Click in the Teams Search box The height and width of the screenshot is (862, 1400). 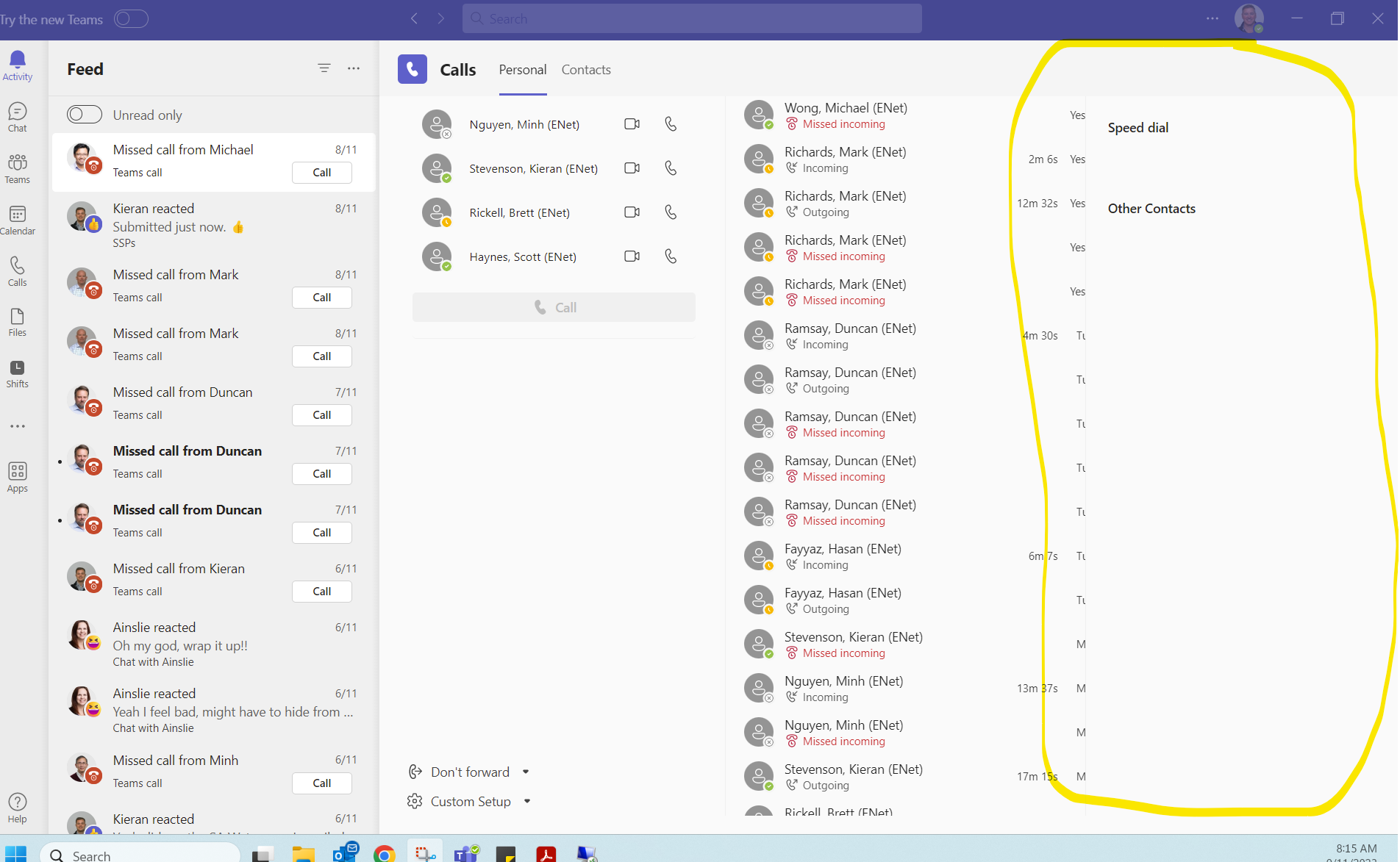[692, 18]
